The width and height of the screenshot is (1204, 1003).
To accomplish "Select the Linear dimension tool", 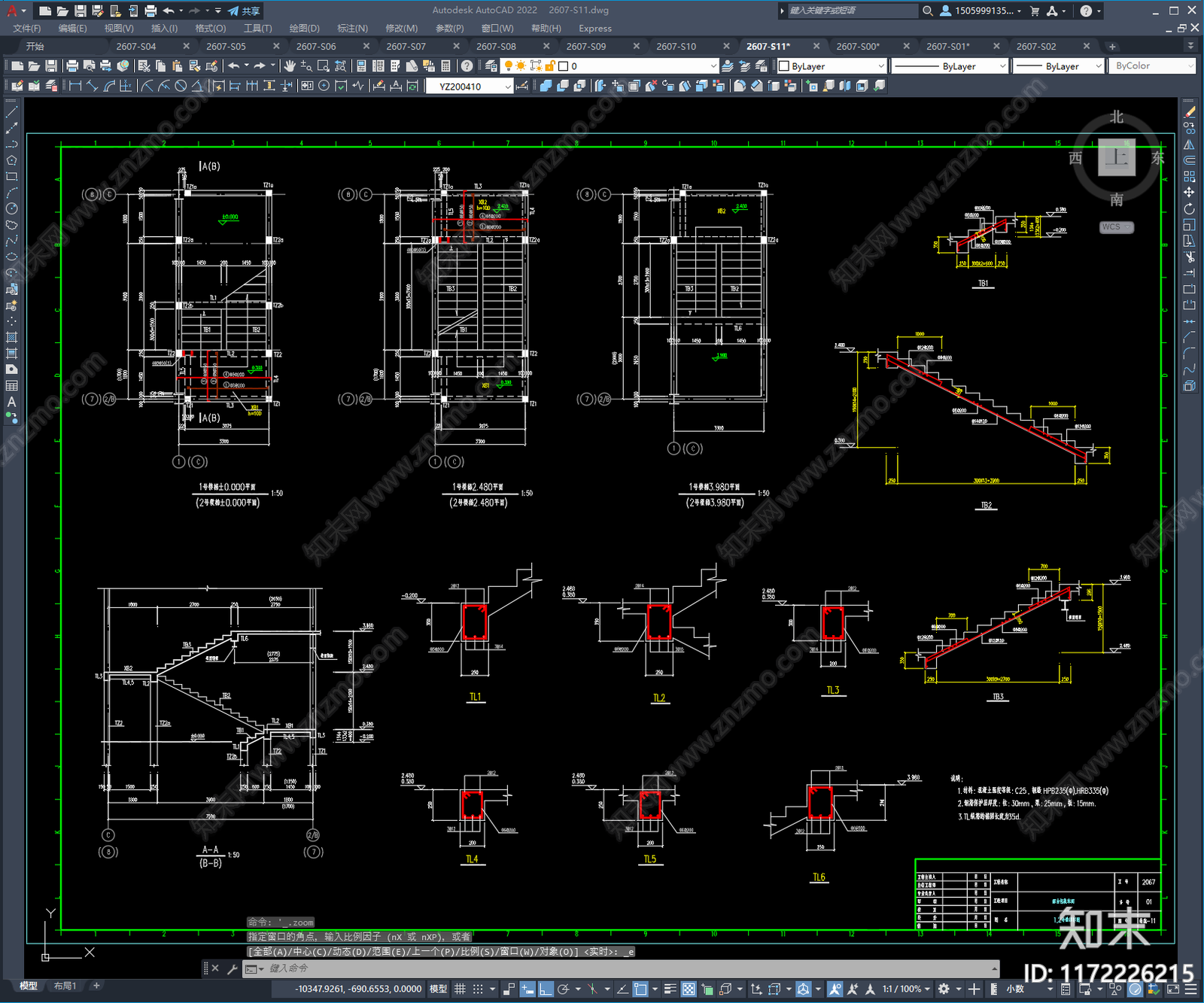I will click(x=75, y=86).
